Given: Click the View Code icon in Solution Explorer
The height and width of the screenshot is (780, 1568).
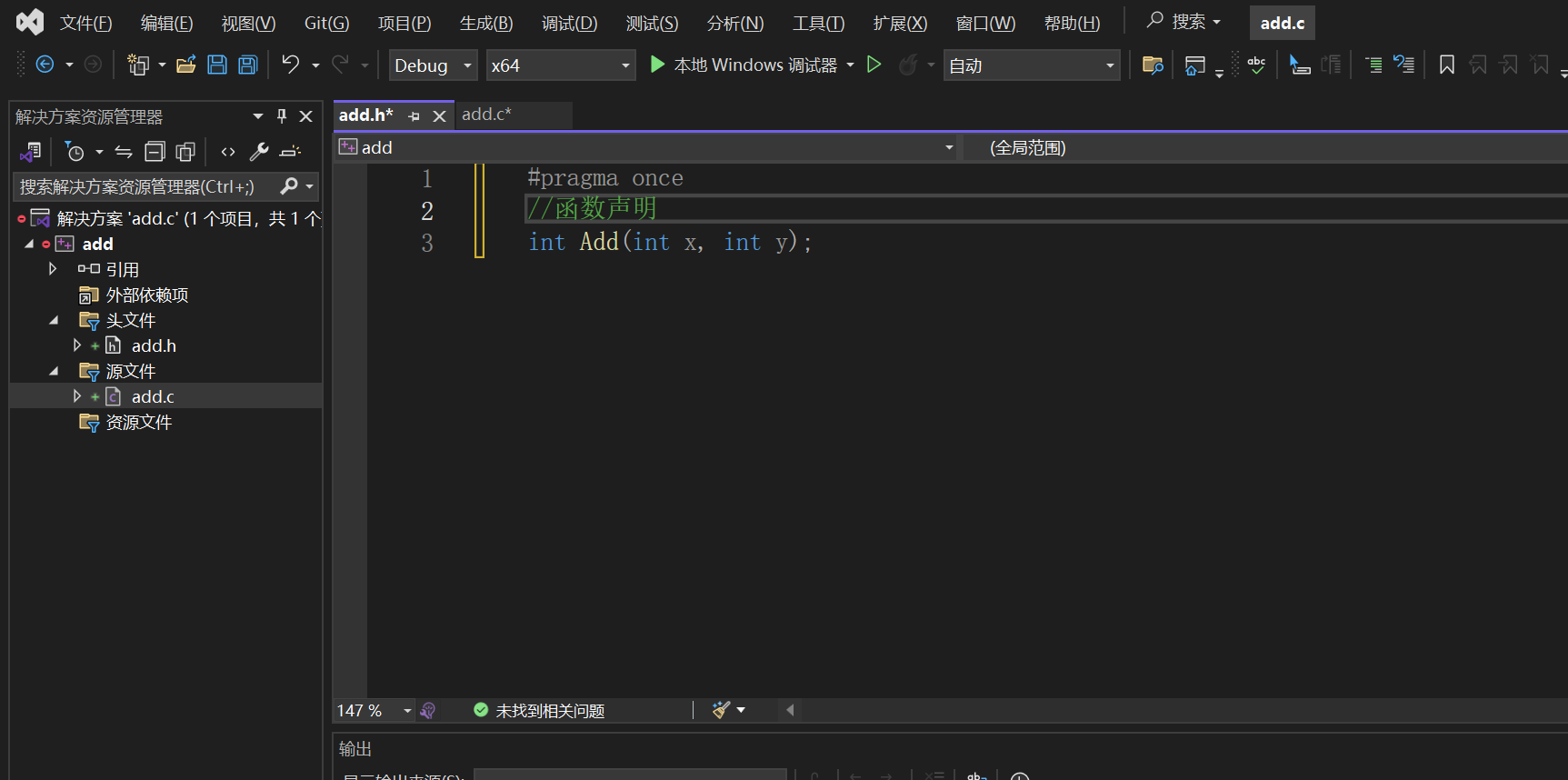Looking at the screenshot, I should [x=228, y=152].
